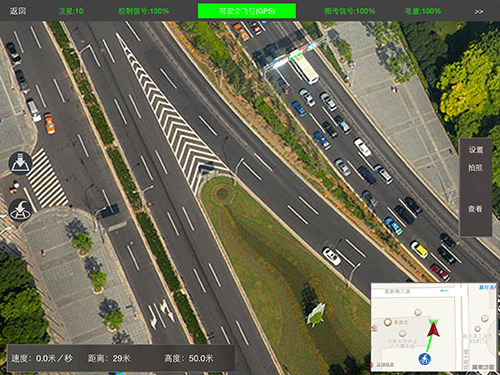Tap the 电量:100% battery status
Viewport: 500px width, 375px height.
tap(423, 11)
